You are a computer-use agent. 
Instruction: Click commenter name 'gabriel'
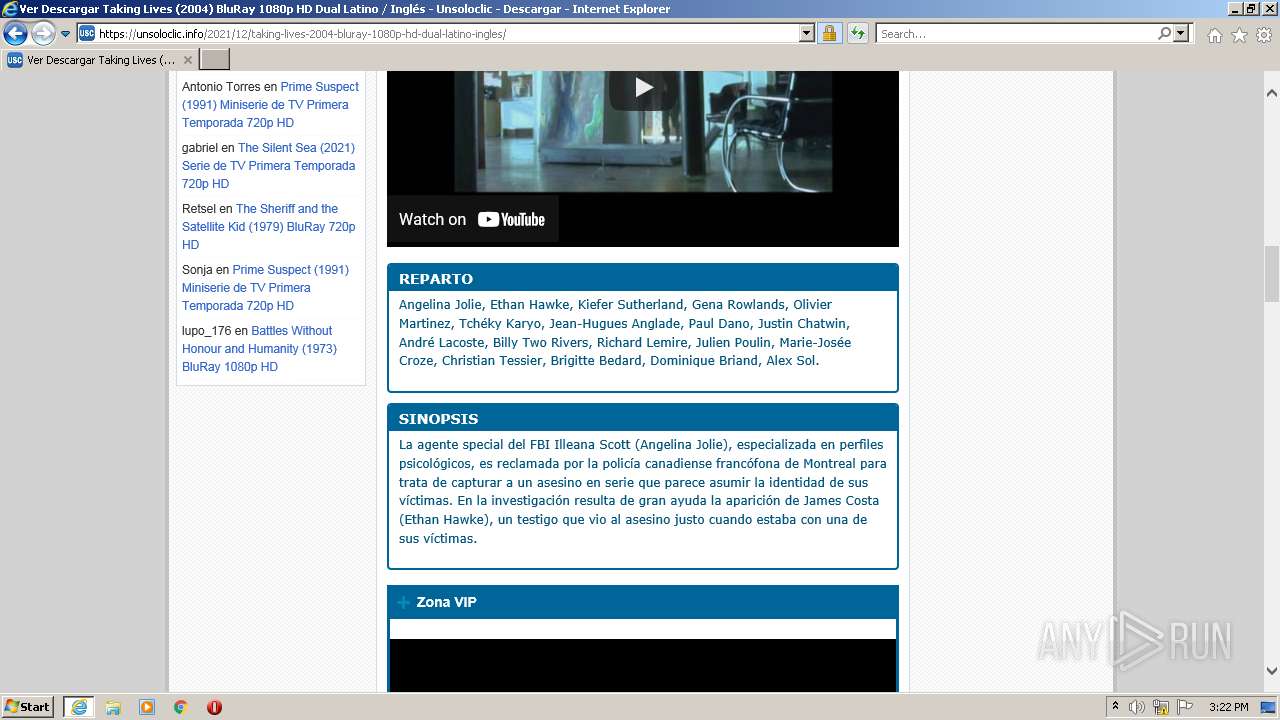click(200, 148)
